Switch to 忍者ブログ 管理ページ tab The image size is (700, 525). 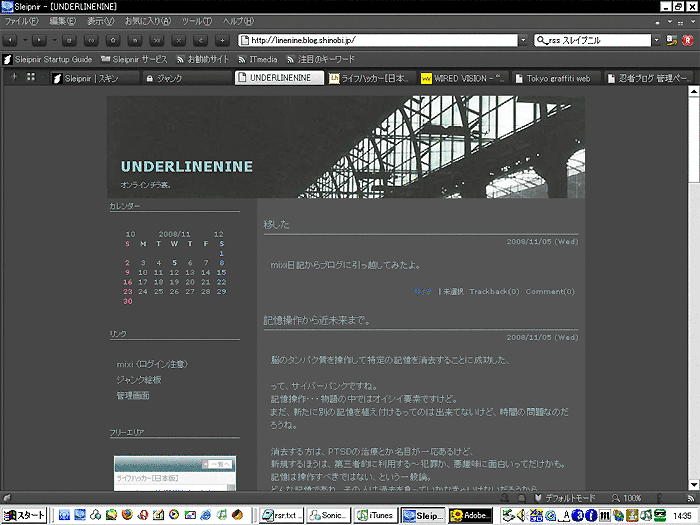[x=649, y=78]
